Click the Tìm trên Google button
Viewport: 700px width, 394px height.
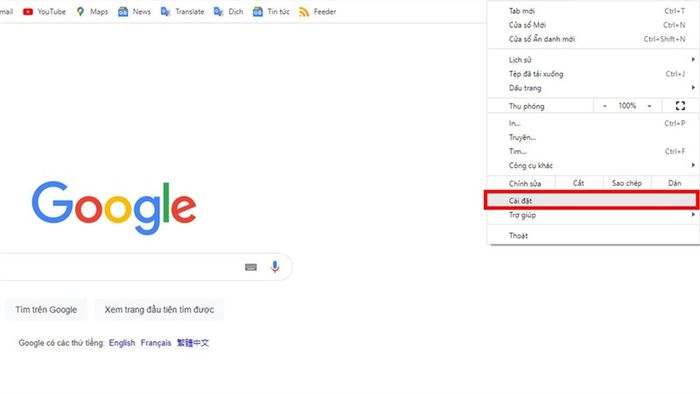click(46, 310)
